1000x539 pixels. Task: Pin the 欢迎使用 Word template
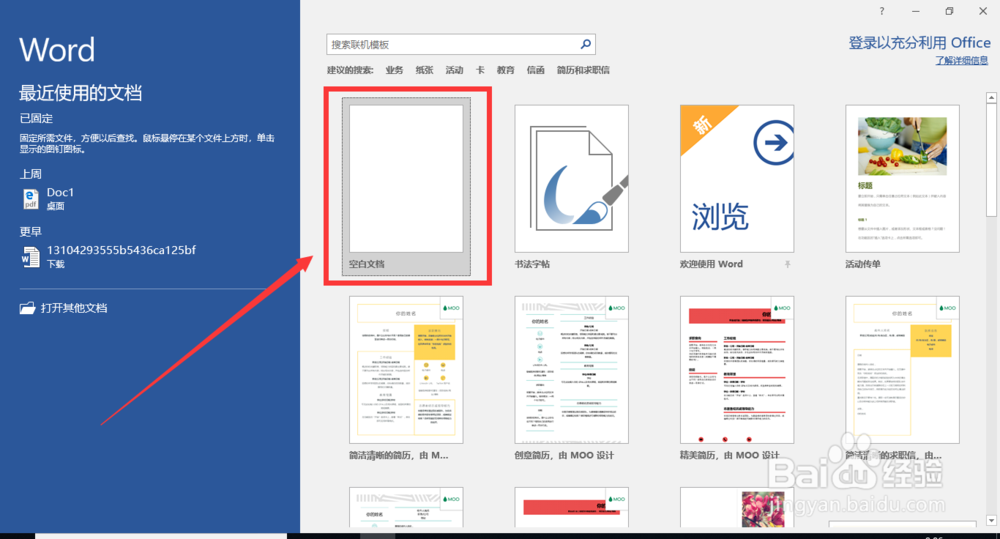(788, 264)
